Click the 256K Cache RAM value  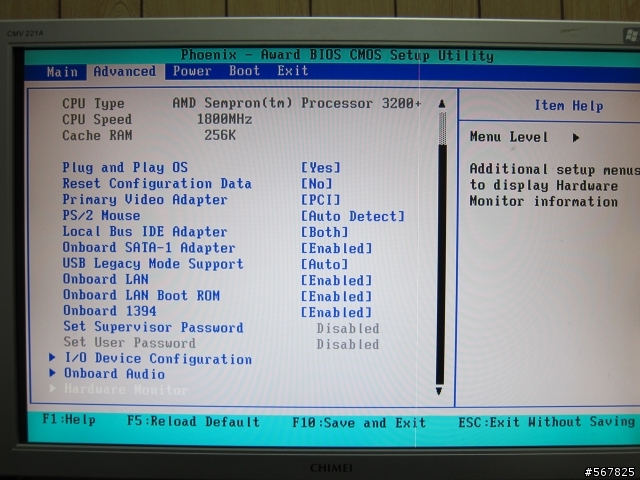220,135
